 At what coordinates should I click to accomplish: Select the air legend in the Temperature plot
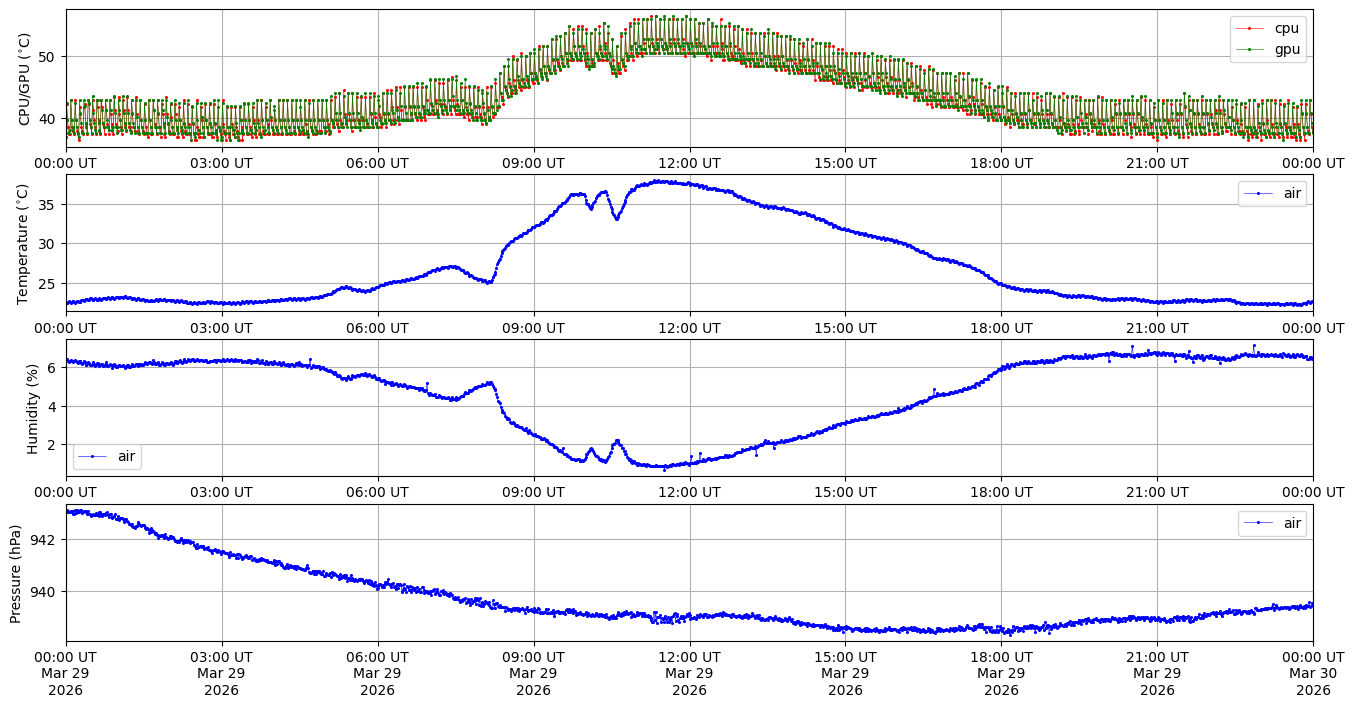click(1292, 193)
